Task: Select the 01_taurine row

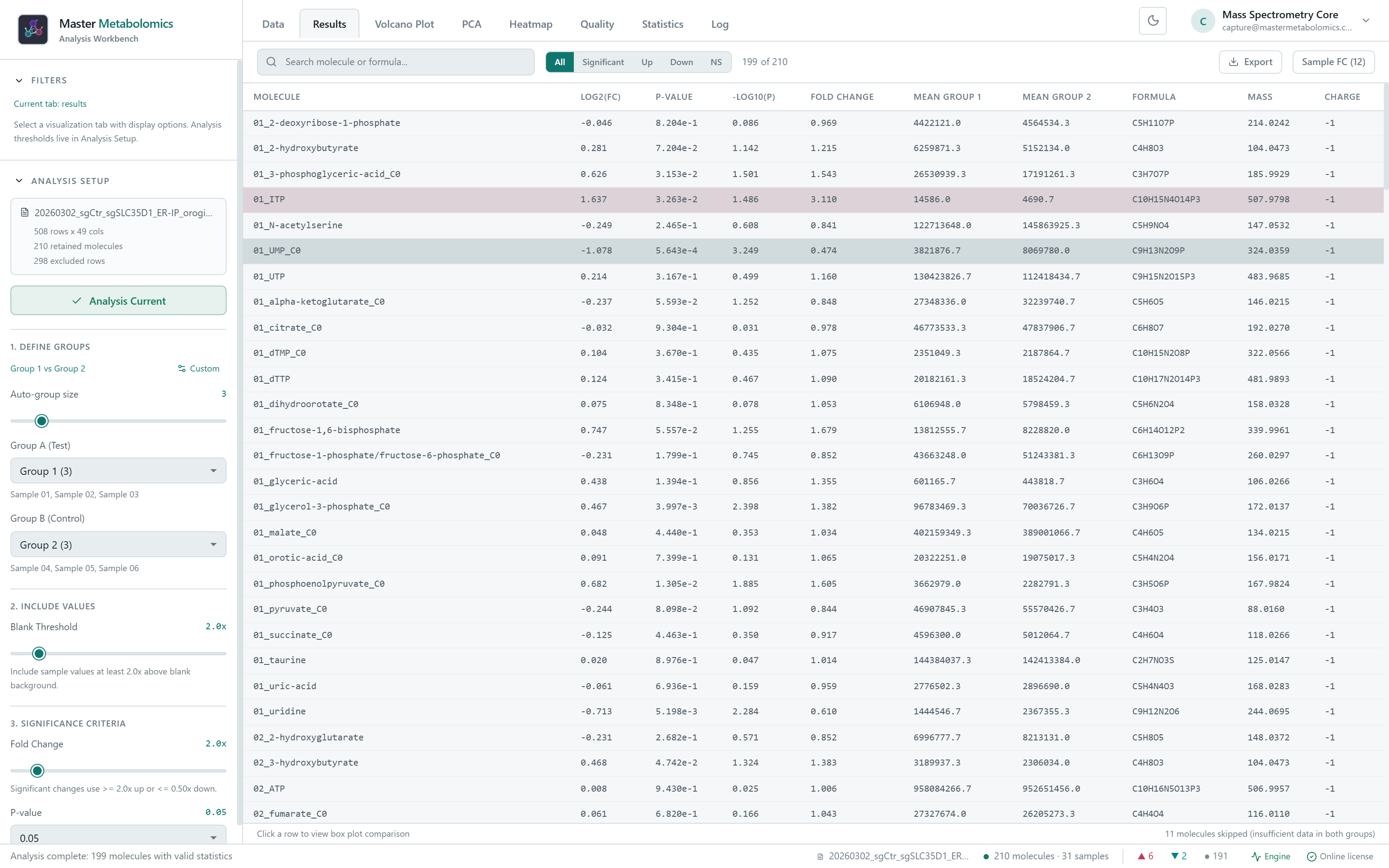Action: (813, 660)
